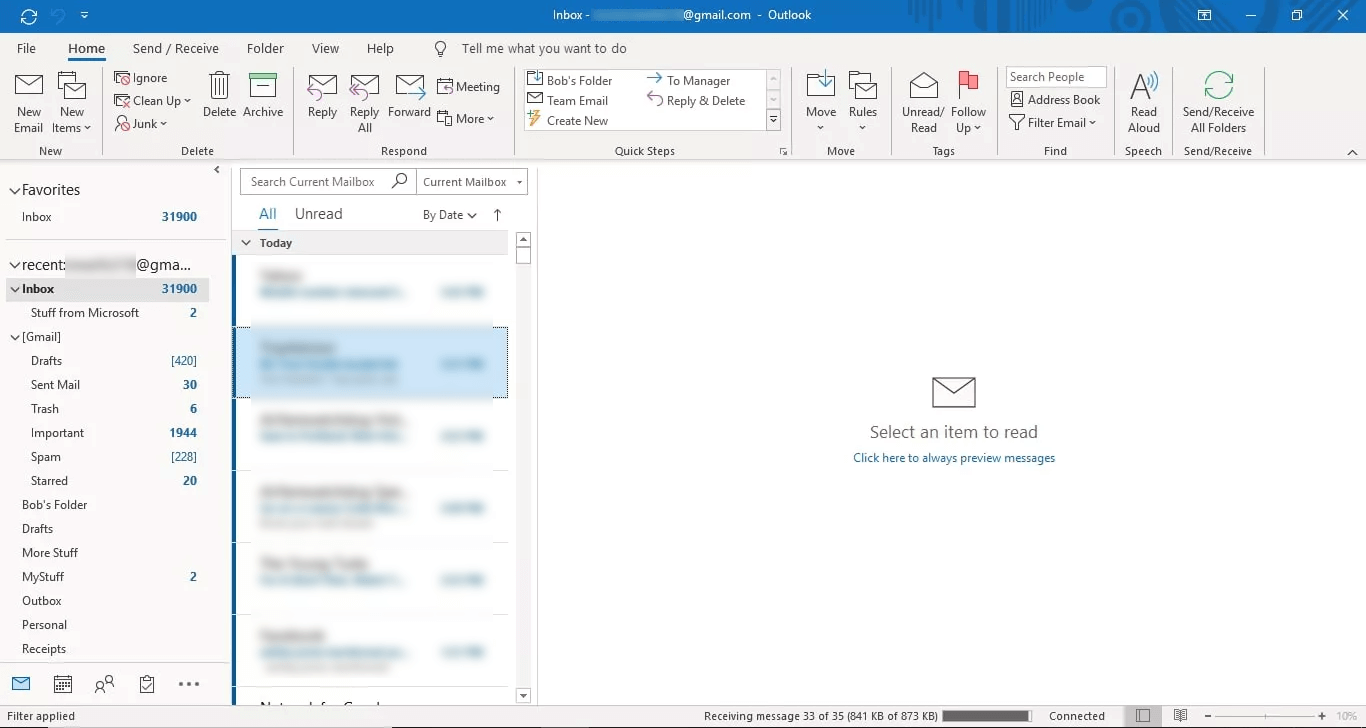The image size is (1366, 728).
Task: Open the Address Book
Action: pyautogui.click(x=1055, y=100)
